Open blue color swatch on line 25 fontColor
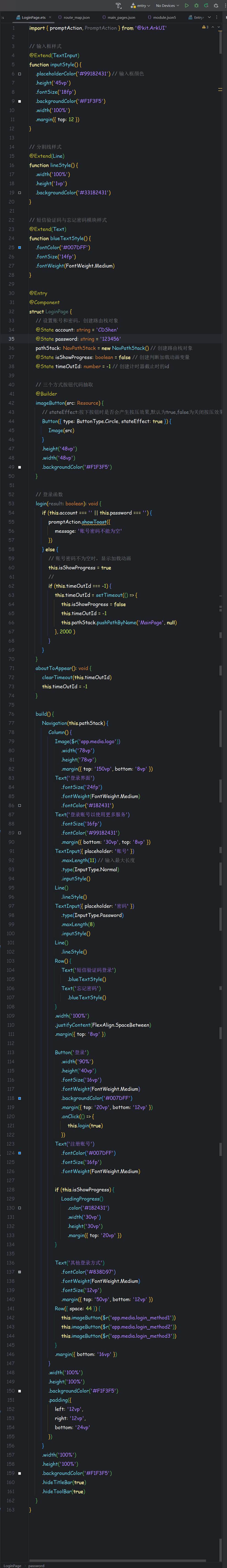Screen dimensions: 227x1568 pyautogui.click(x=19, y=248)
